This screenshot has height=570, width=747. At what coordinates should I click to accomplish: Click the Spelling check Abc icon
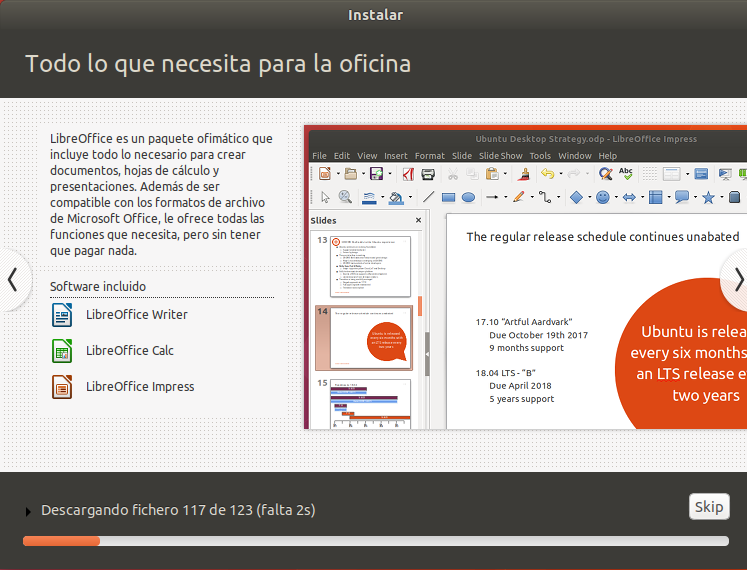(x=626, y=174)
